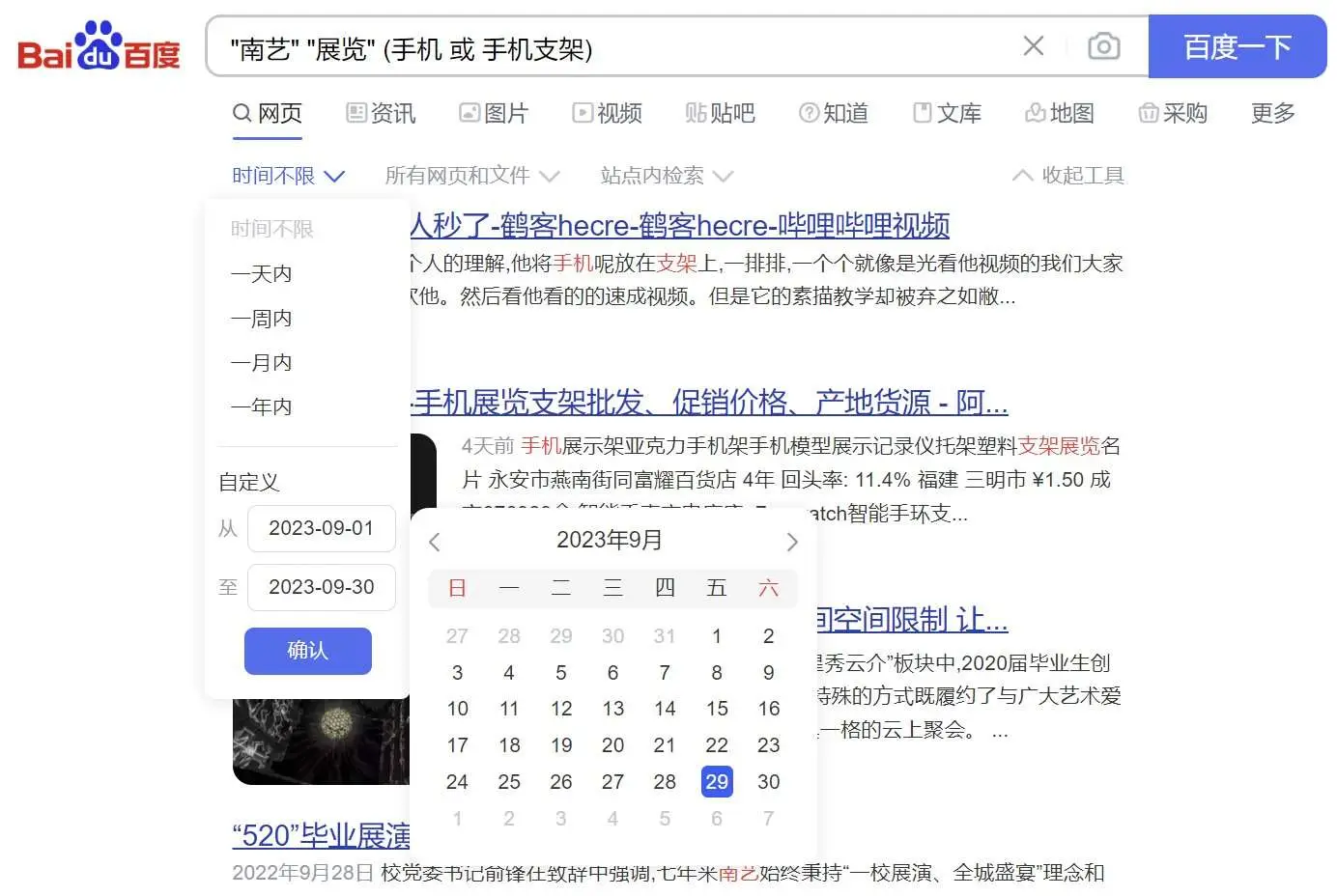Screen dimensions: 1337x896
Task: Go to next month in calendar
Action: pyautogui.click(x=792, y=542)
